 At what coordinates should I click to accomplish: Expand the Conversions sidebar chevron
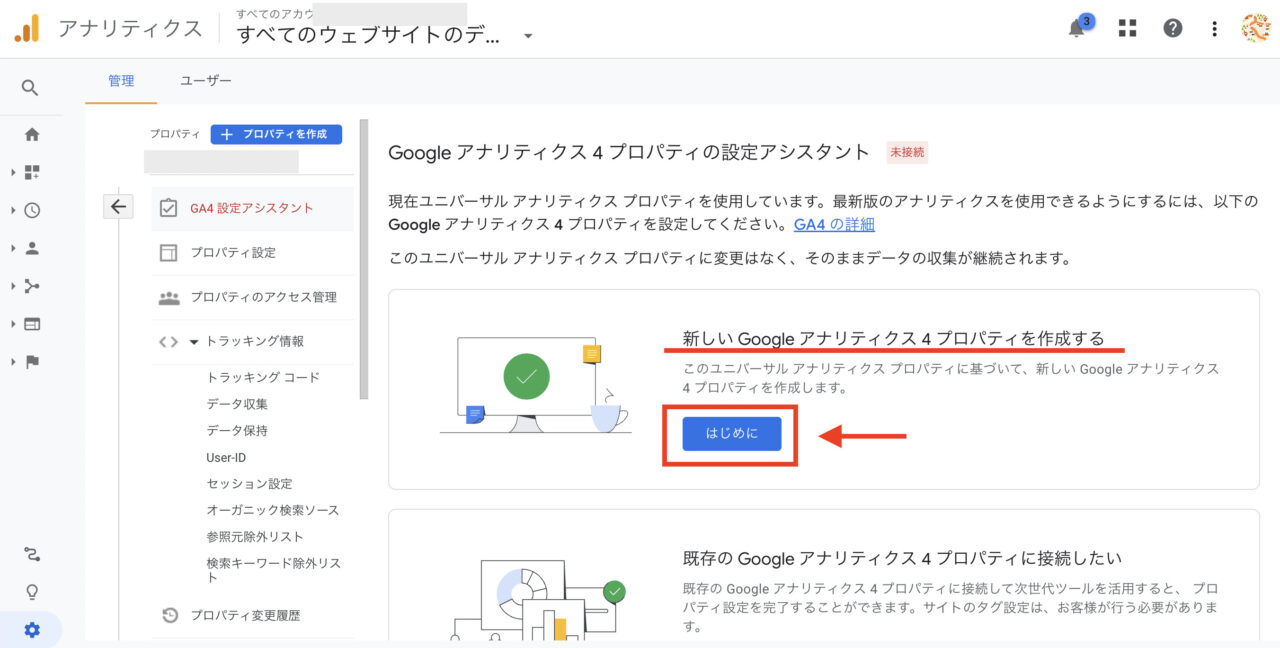13,362
